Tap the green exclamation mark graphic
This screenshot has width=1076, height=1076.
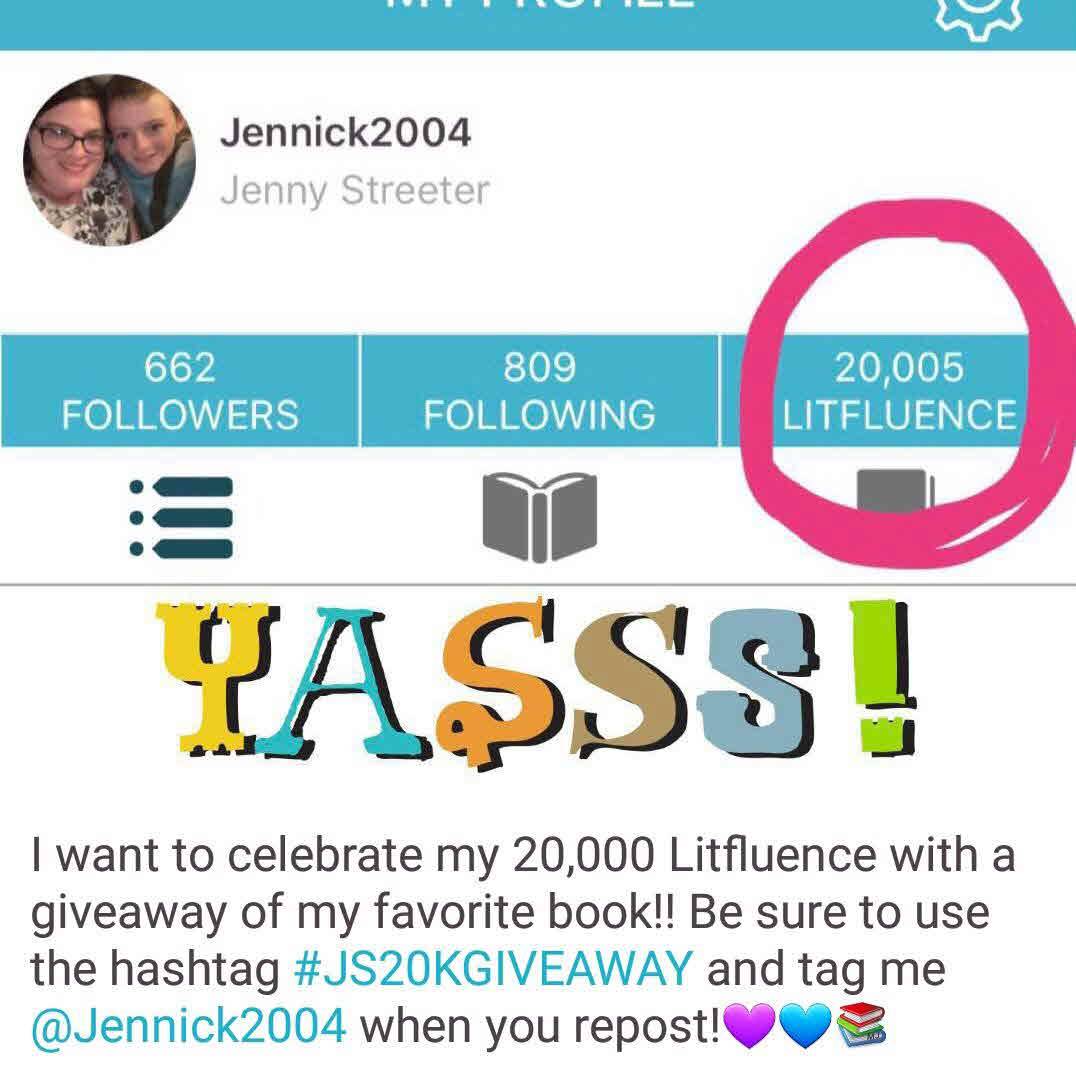881,677
